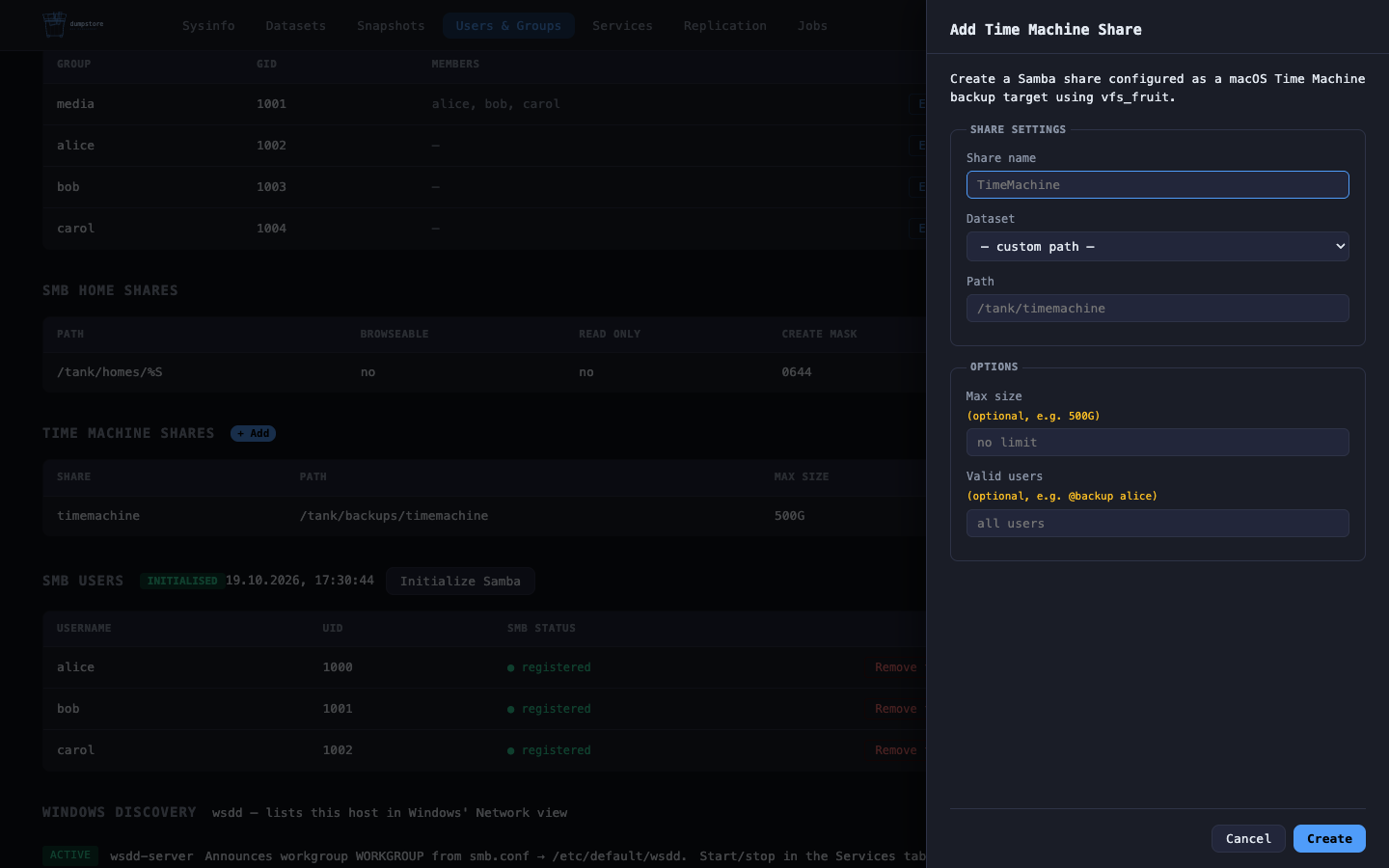Open the Jobs tab
The height and width of the screenshot is (868, 1389).
[812, 26]
